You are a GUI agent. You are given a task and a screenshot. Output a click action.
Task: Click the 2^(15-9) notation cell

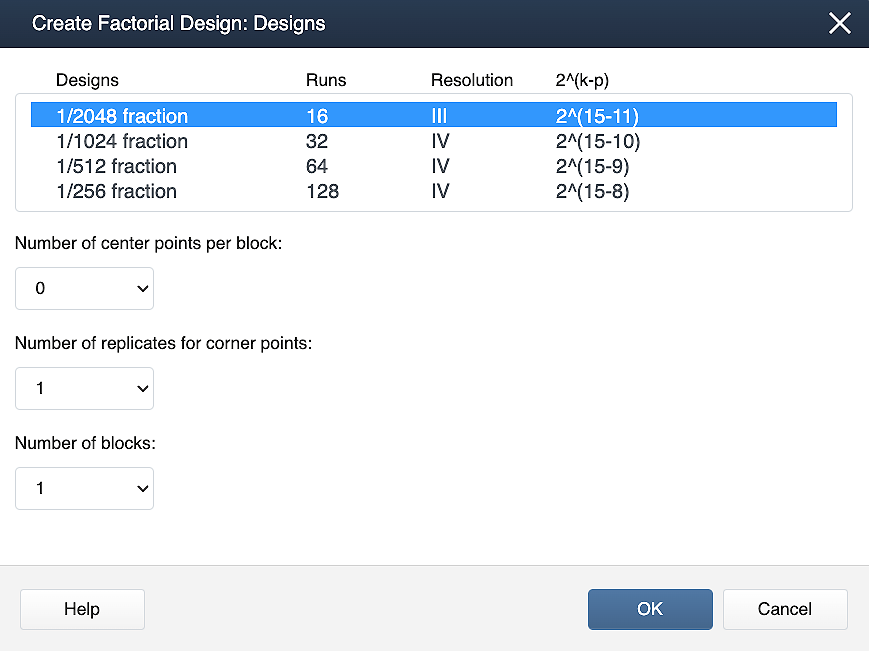click(x=592, y=167)
